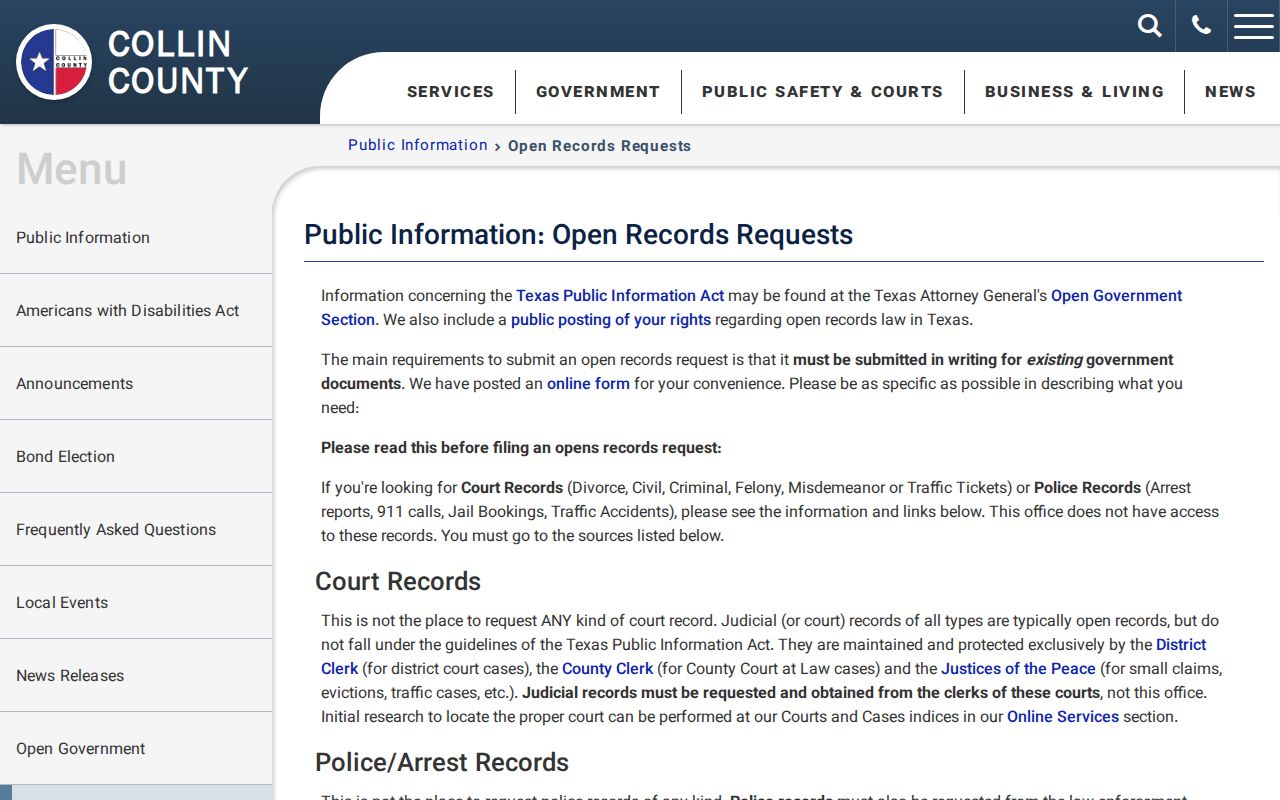Open News Releases in the side menu
The height and width of the screenshot is (800, 1280).
[x=136, y=676]
